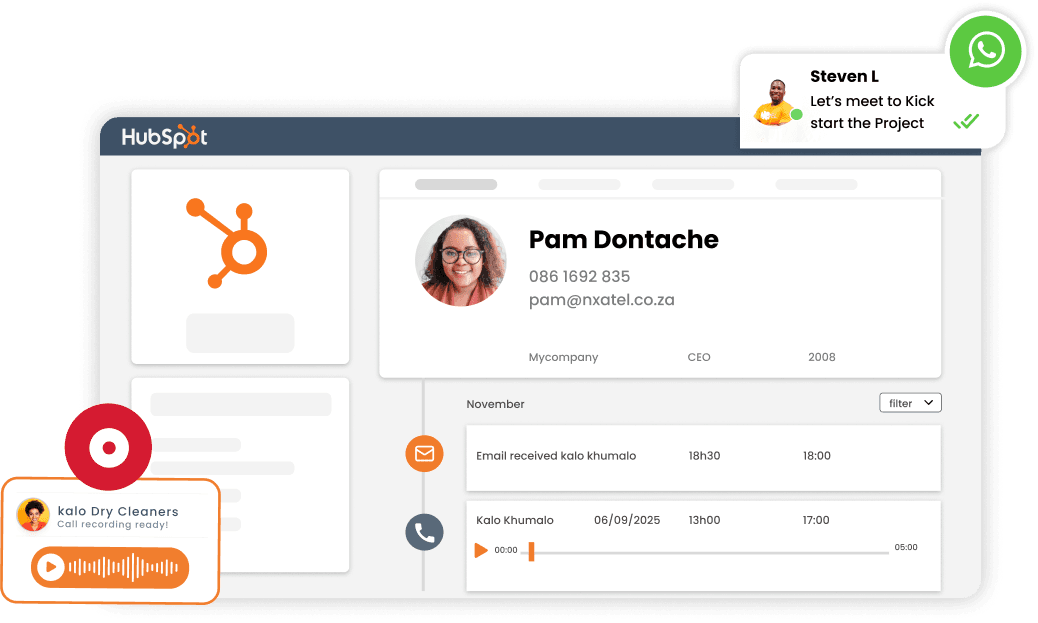The height and width of the screenshot is (623, 1038).
Task: Click the orange audio scrubber handle
Action: [531, 551]
